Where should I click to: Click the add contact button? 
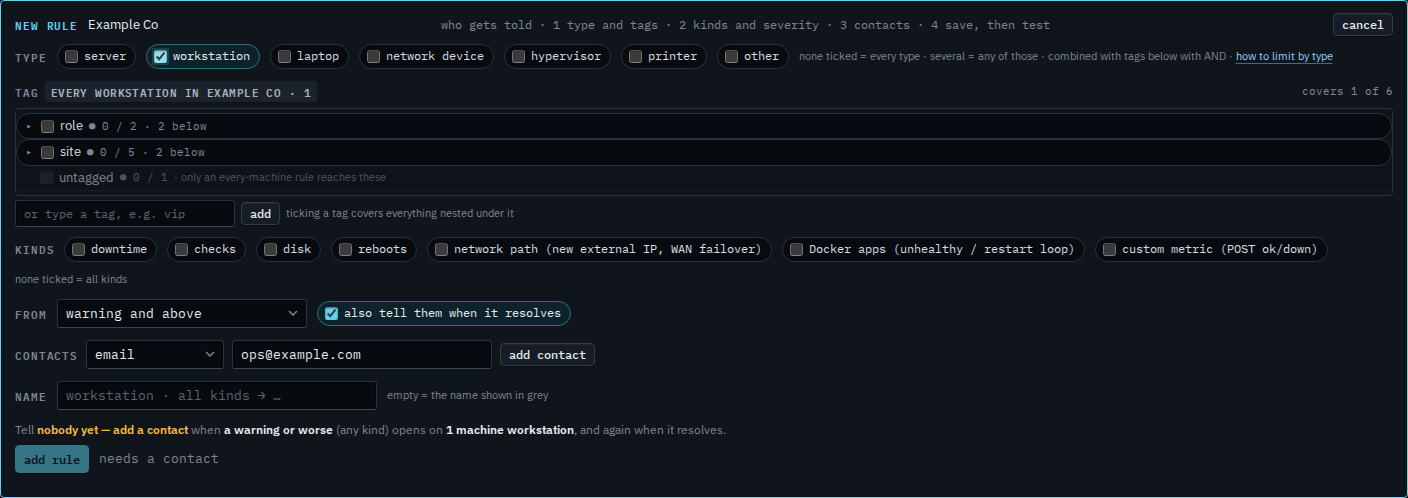click(x=547, y=355)
